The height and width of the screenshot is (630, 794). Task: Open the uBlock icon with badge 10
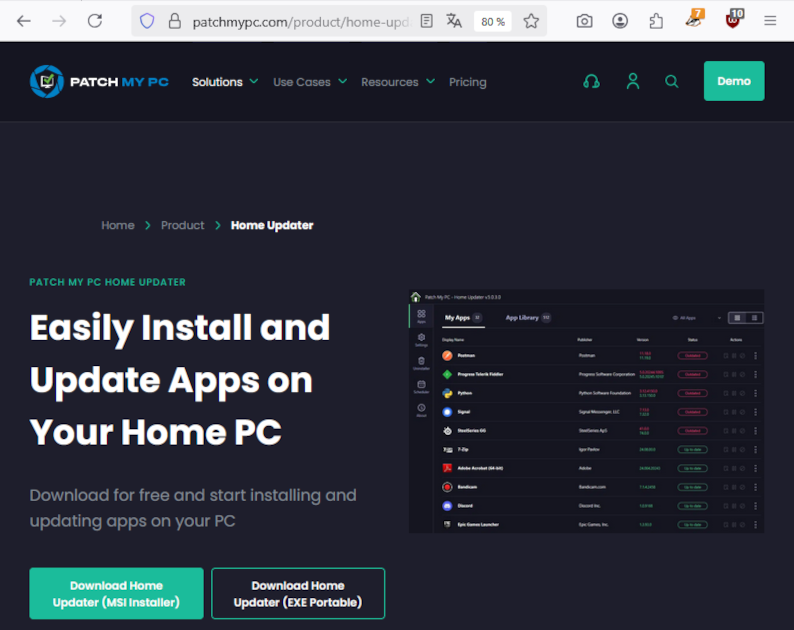point(733,20)
